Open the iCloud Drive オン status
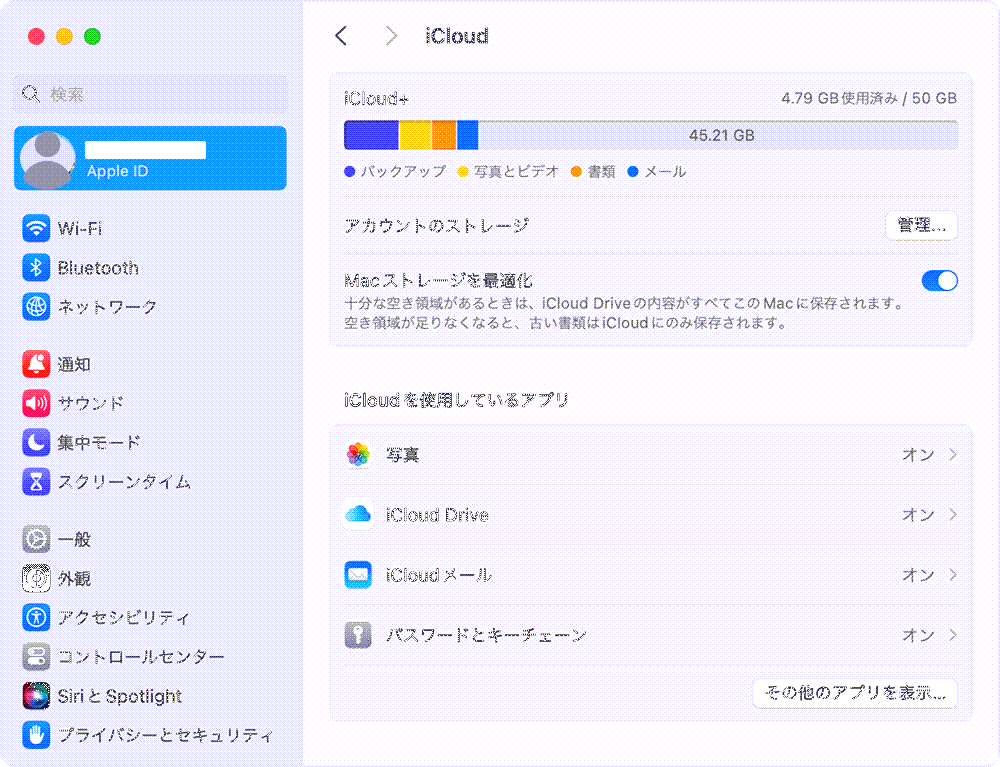Viewport: 1000px width, 767px height. pos(918,515)
